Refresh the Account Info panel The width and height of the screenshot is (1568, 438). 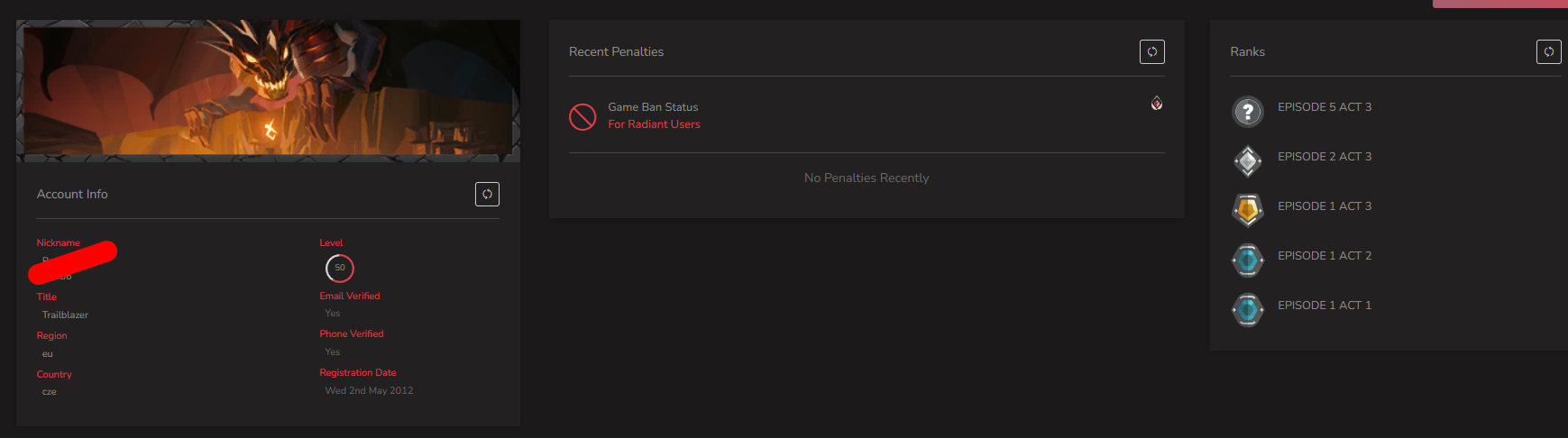pos(487,194)
